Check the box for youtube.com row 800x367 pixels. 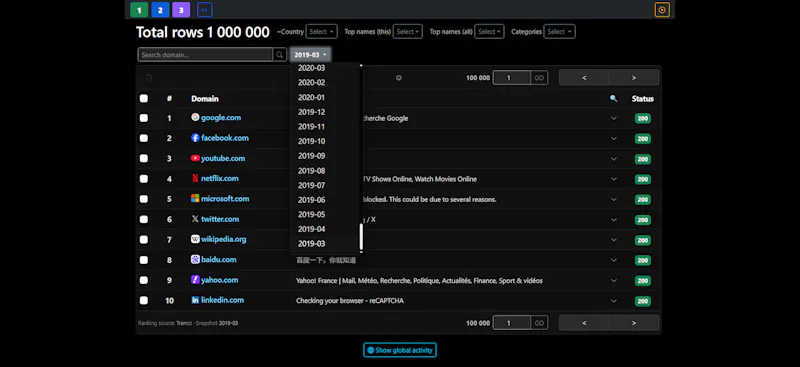click(x=144, y=159)
